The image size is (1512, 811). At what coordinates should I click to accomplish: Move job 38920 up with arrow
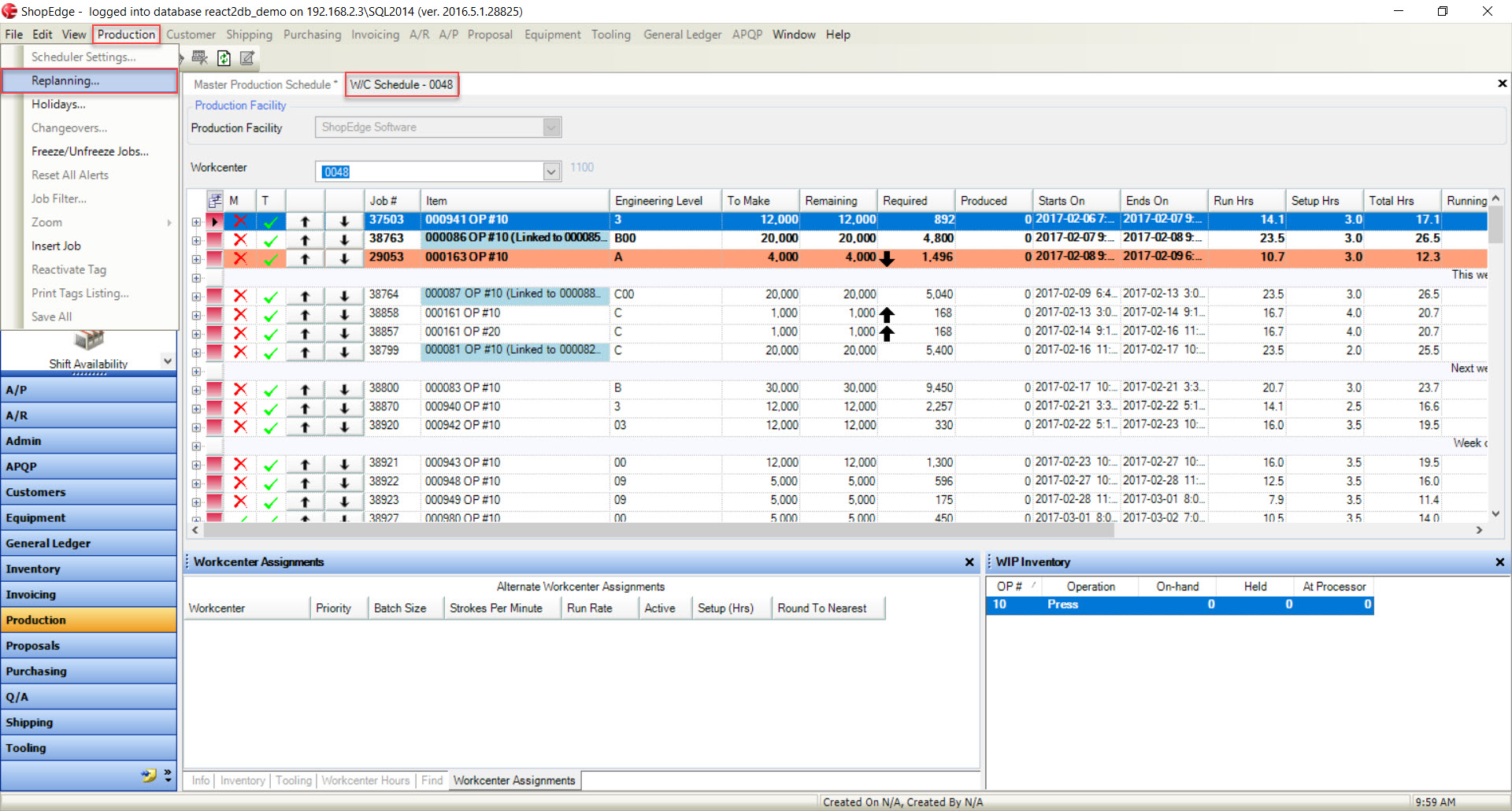pos(306,427)
